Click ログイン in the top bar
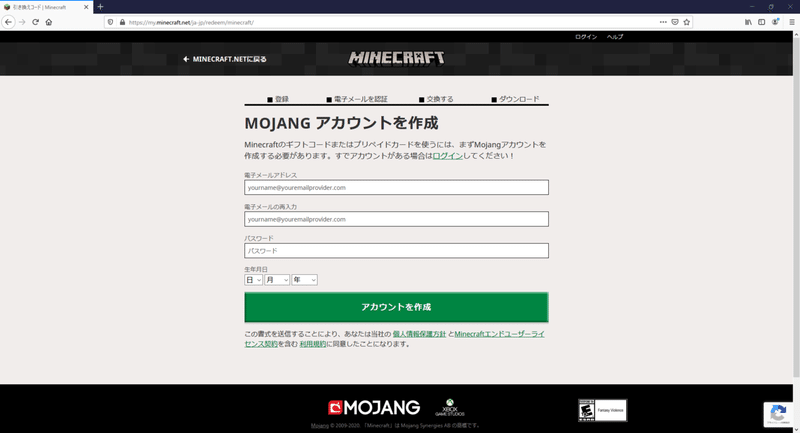Screen dimensions: 800x433 click(x=586, y=37)
